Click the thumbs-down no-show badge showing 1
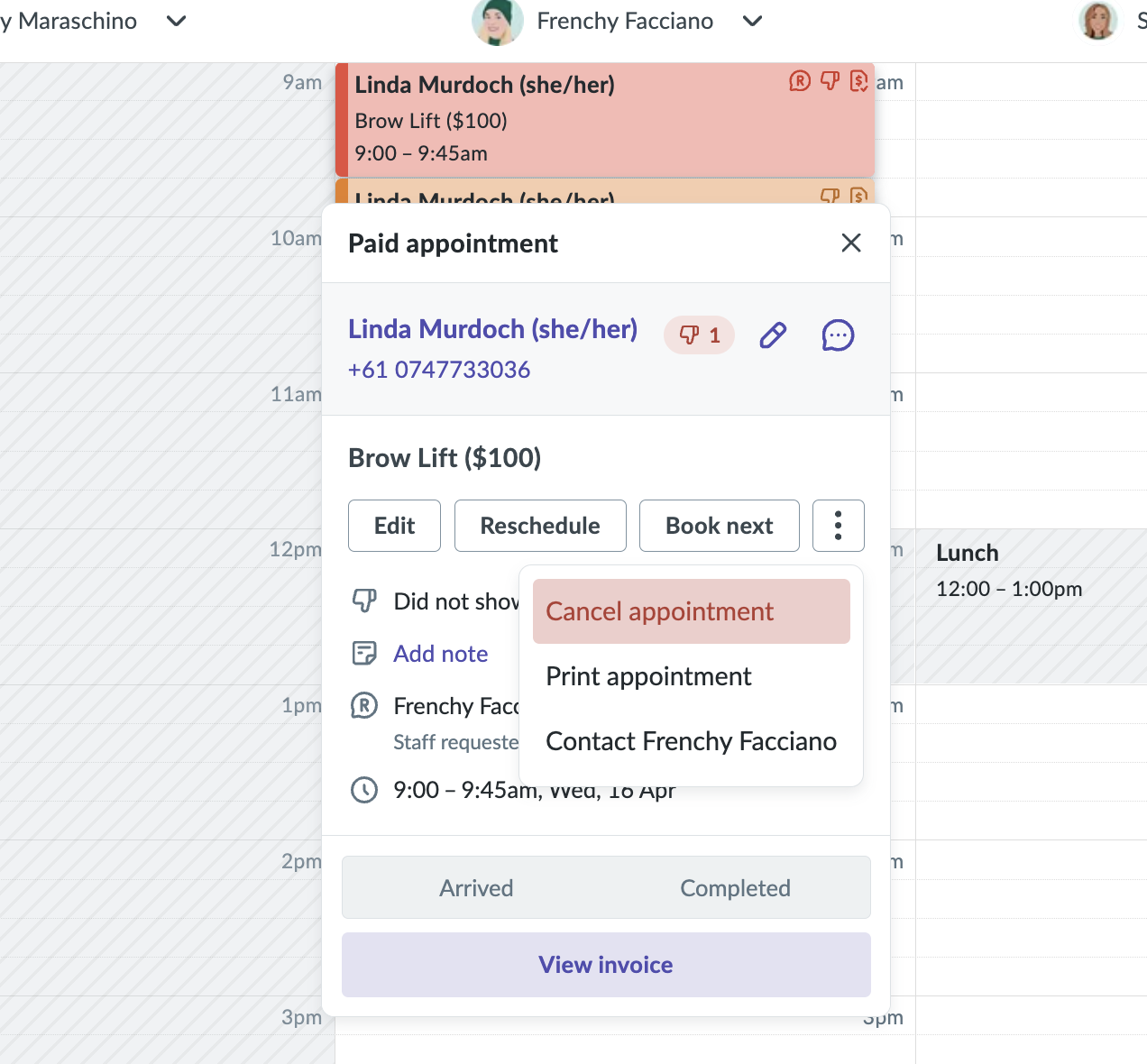 coord(699,335)
